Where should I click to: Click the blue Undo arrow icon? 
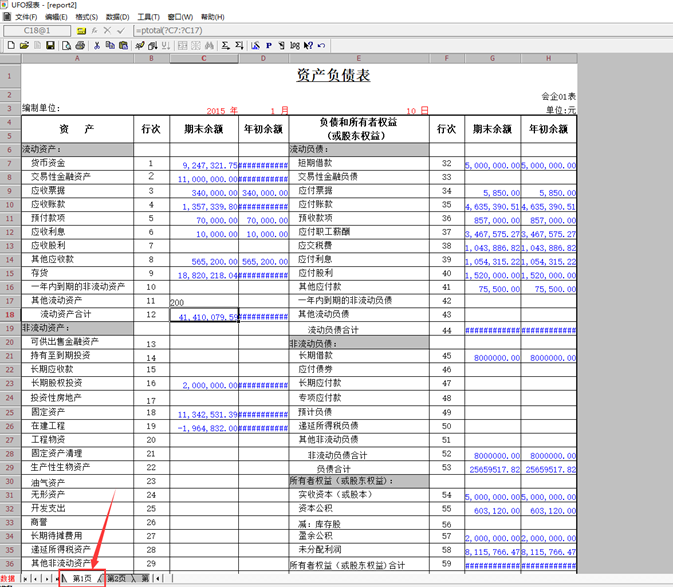click(x=321, y=45)
